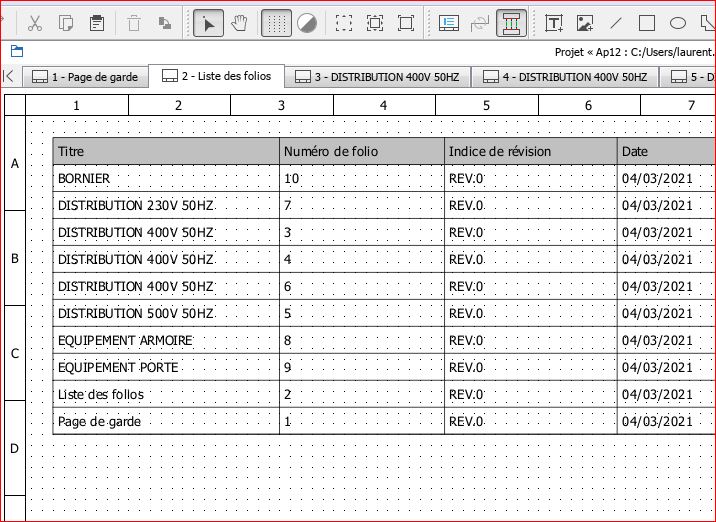Image resolution: width=716 pixels, height=522 pixels.
Task: Click the Invert selection icon
Action: click(406, 23)
